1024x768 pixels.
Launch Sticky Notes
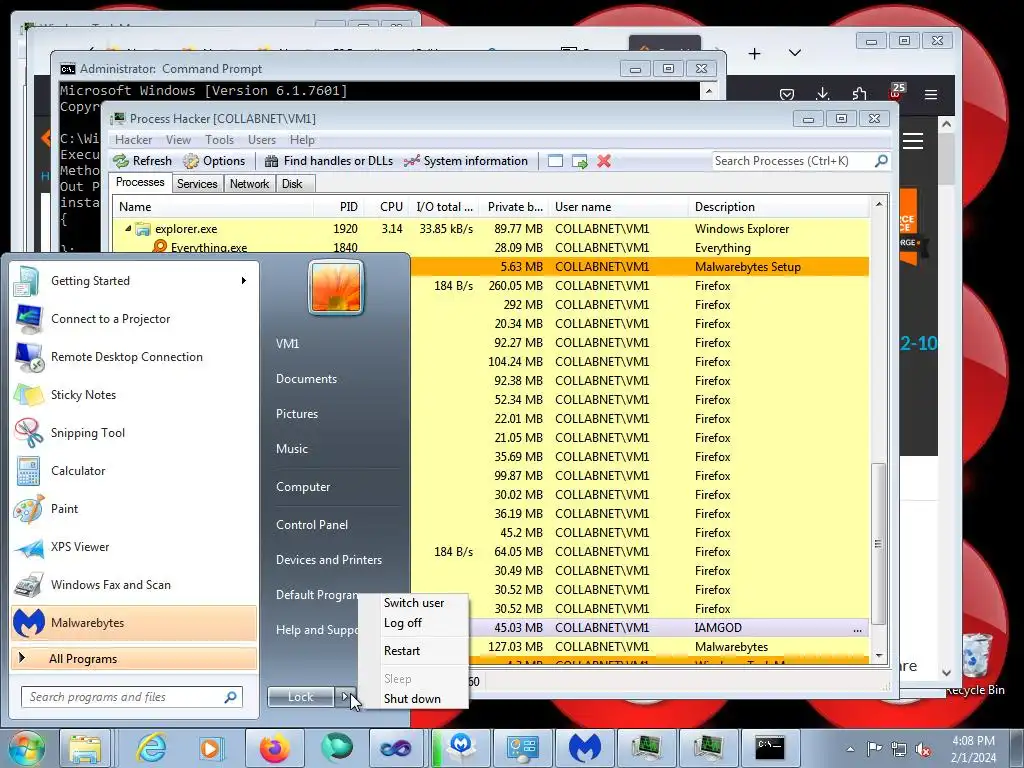point(134,394)
